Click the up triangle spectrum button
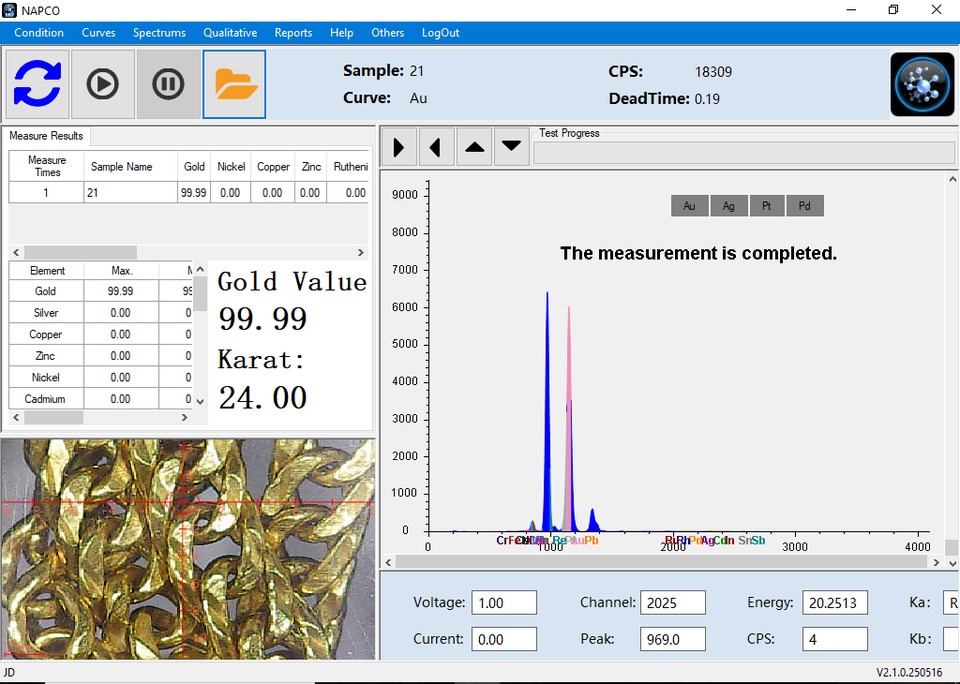960x684 pixels. (474, 148)
